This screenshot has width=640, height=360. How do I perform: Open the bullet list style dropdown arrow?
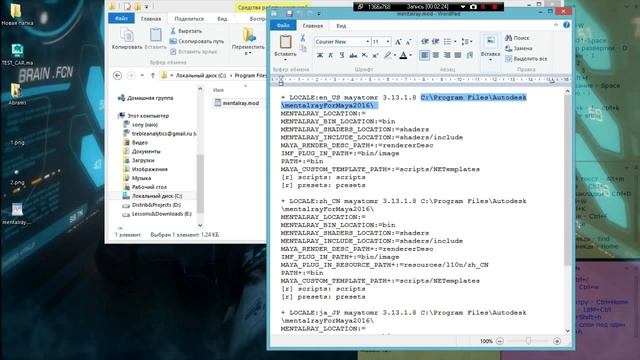coord(455,42)
